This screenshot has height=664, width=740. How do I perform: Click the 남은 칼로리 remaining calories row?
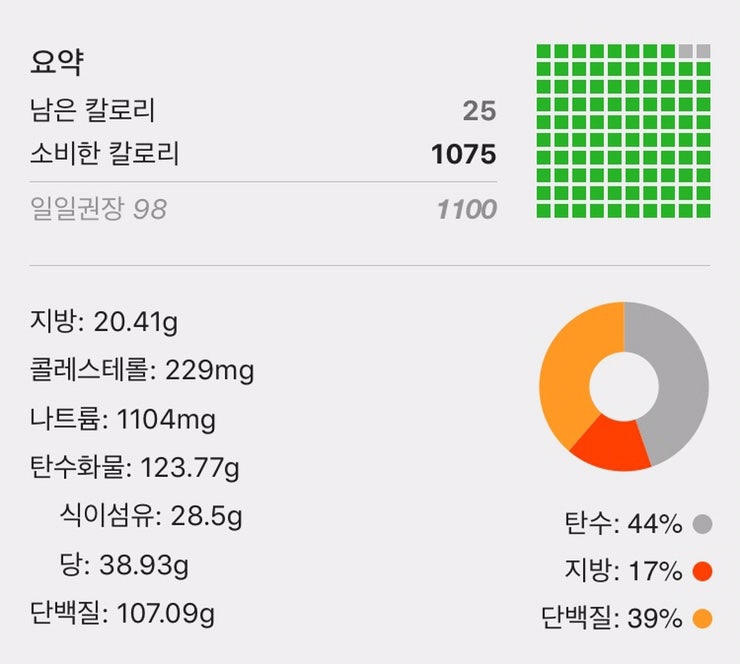click(263, 110)
